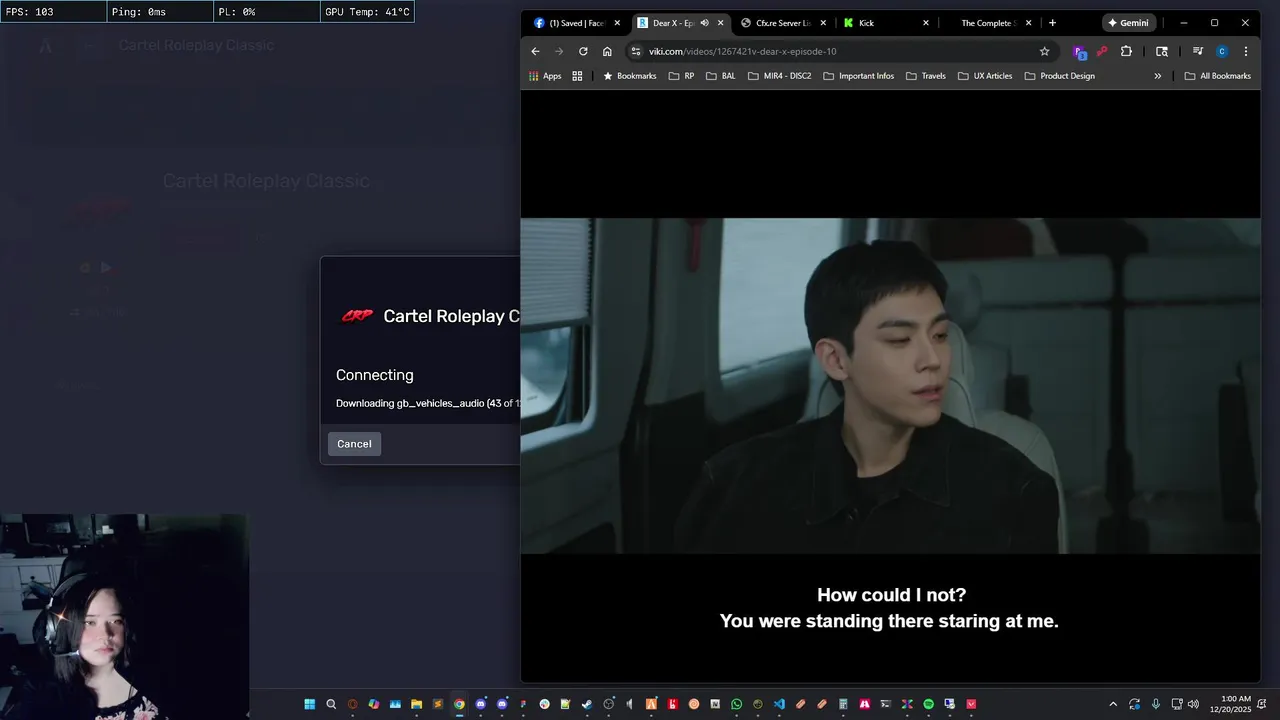The width and height of the screenshot is (1280, 720).
Task: Open Visual Studio Code from taskbar
Action: coord(779,704)
